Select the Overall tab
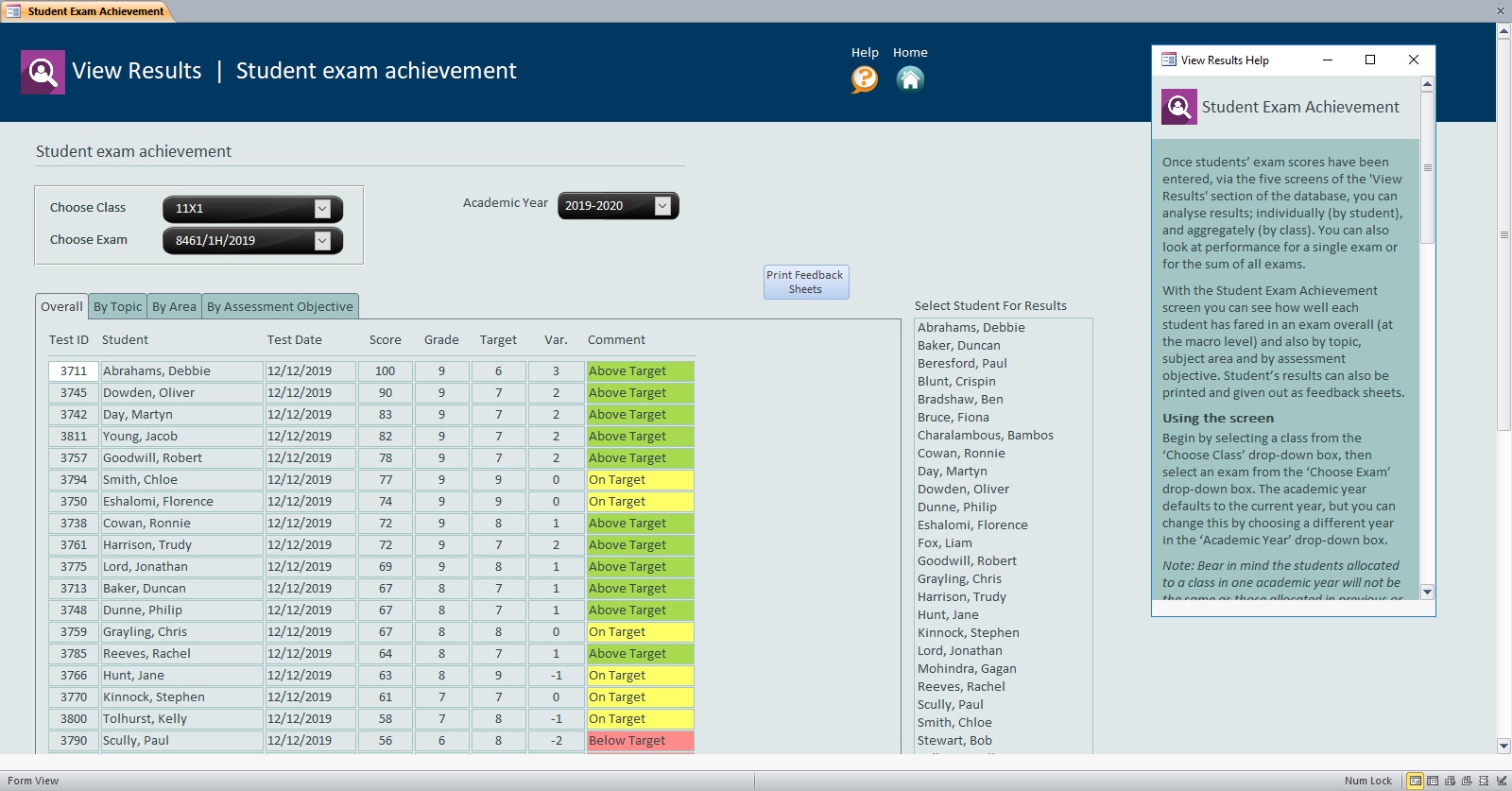Viewport: 1512px width, 791px height. tap(61, 306)
